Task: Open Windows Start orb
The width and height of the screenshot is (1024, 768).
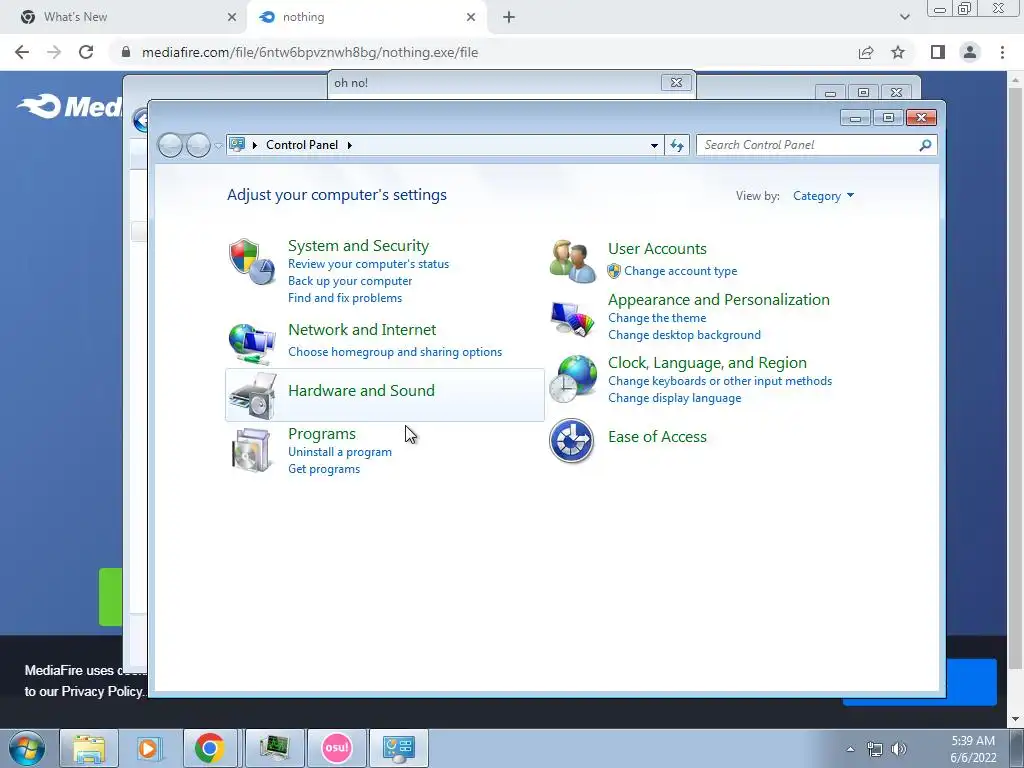Action: click(27, 748)
